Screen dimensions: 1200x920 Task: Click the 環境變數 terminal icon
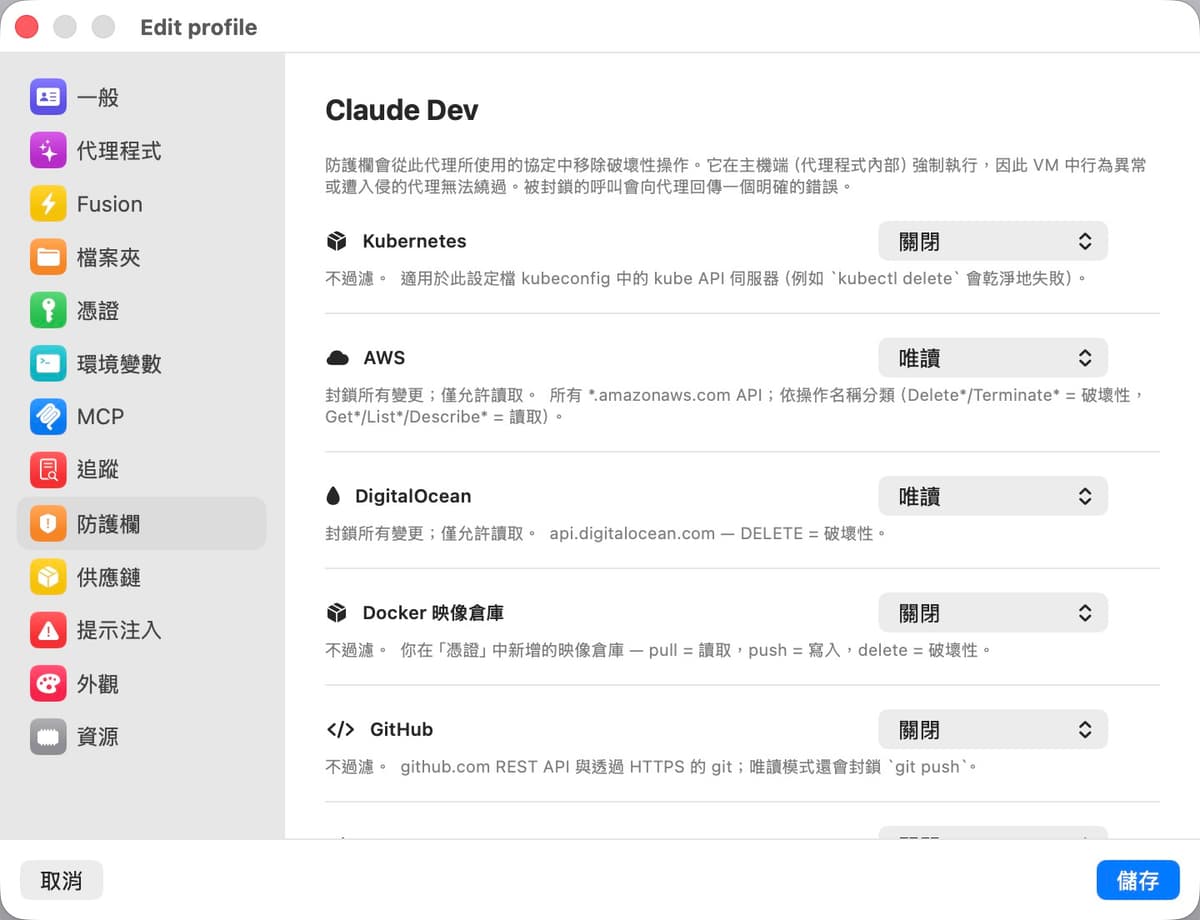(x=48, y=364)
